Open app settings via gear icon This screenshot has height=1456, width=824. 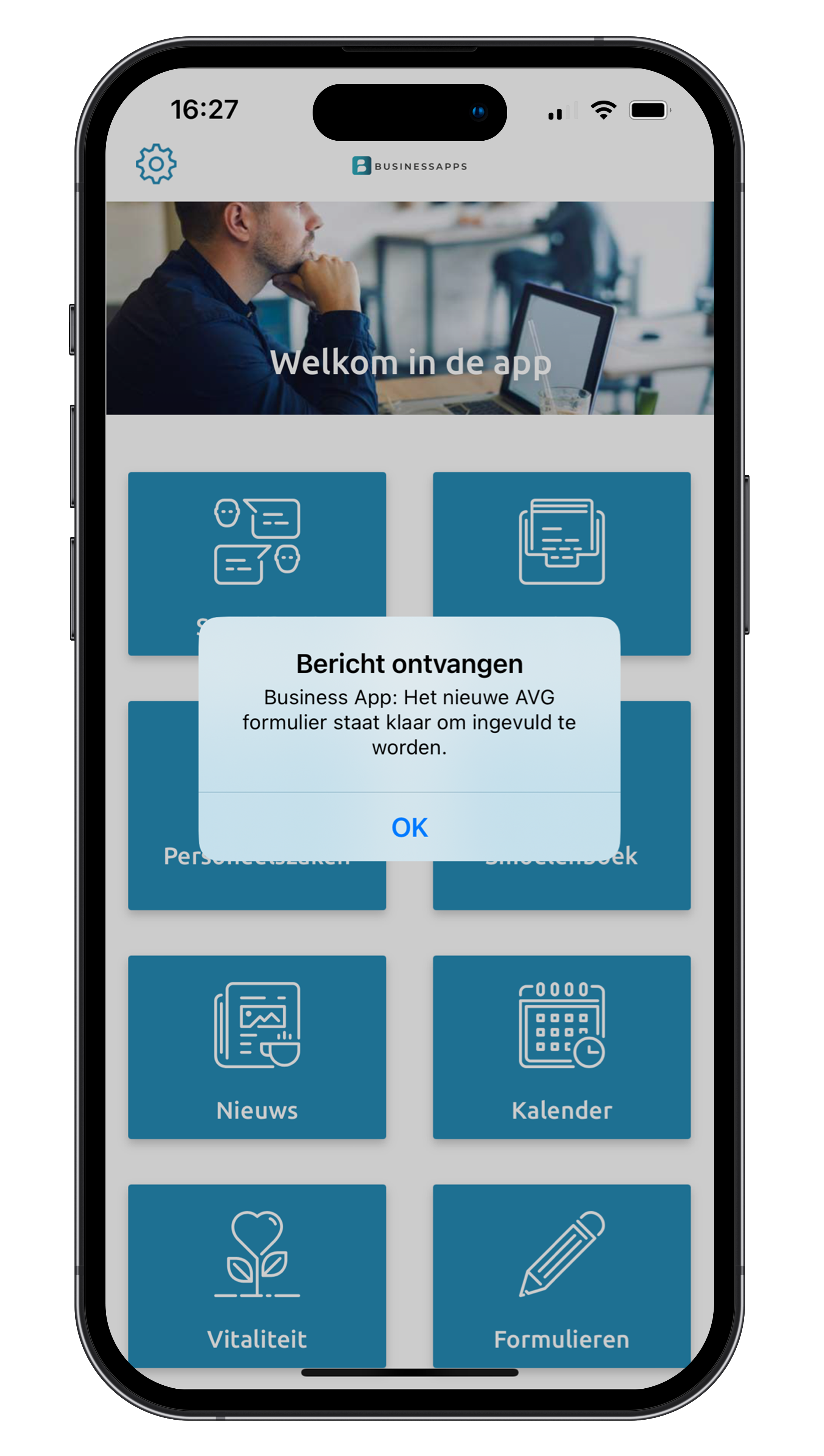[x=155, y=163]
